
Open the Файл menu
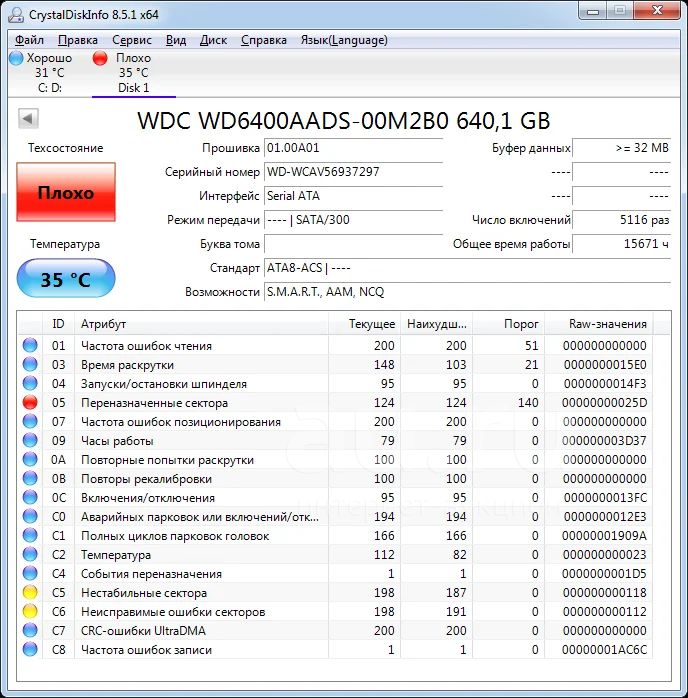coord(29,40)
